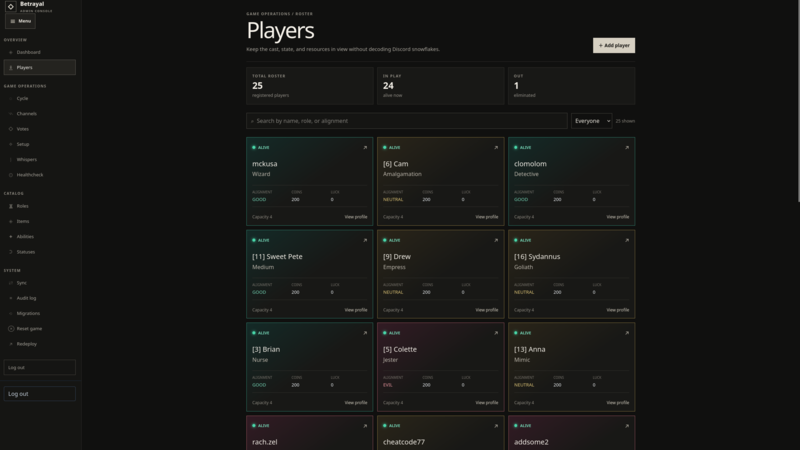The width and height of the screenshot is (800, 450).
Task: Click the Total Roster stat card
Action: point(310,86)
